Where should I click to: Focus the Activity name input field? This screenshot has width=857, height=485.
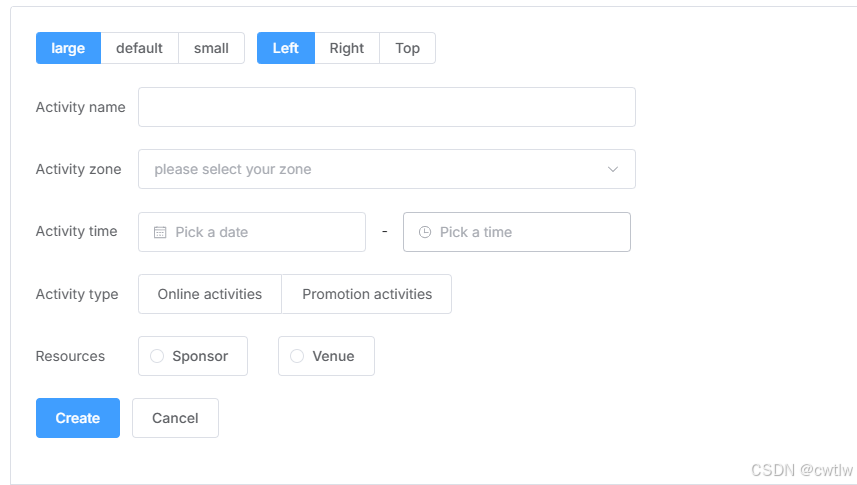tap(387, 107)
